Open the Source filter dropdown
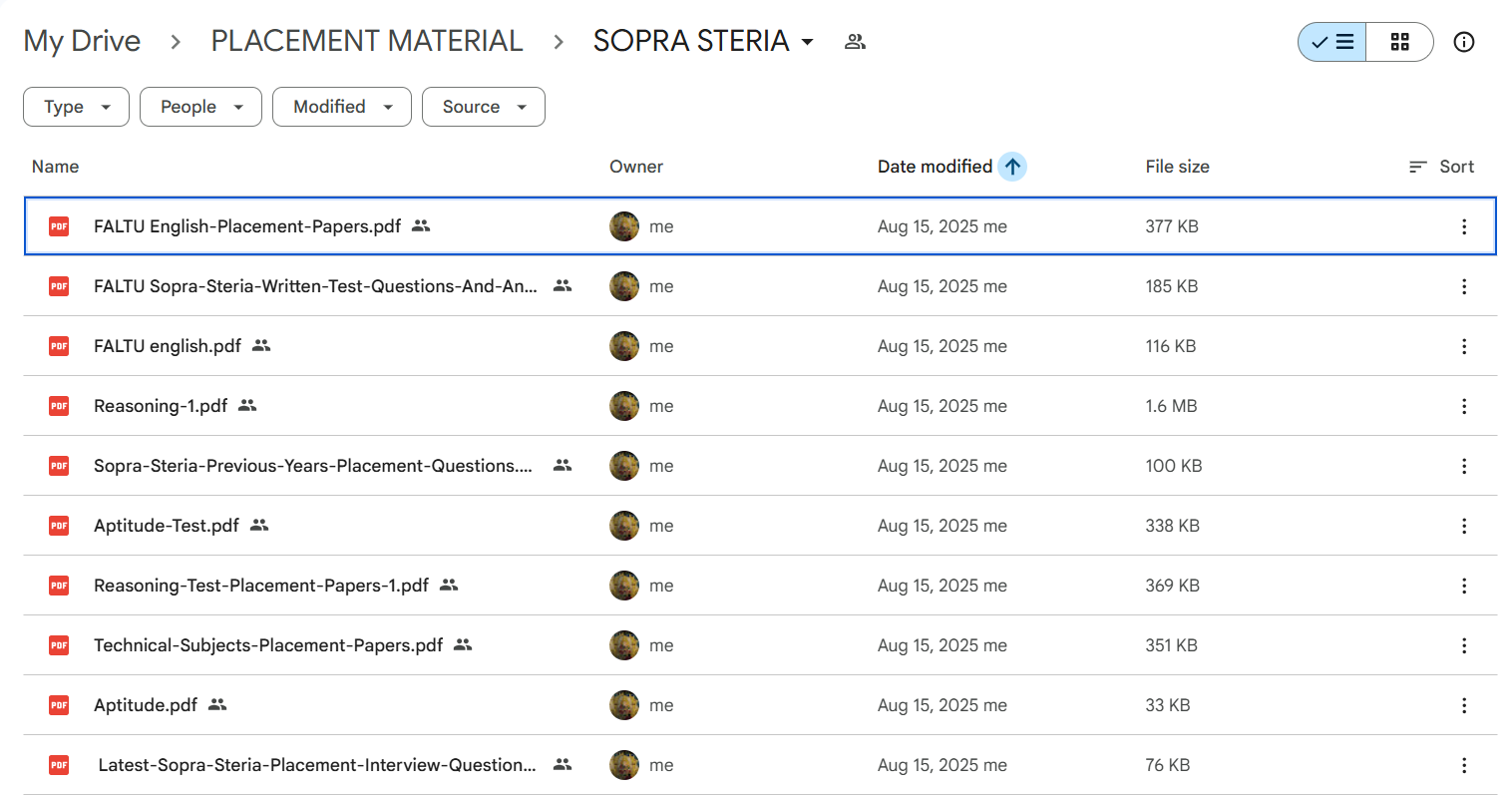Screen dimensions: 1512x795 tap(484, 107)
